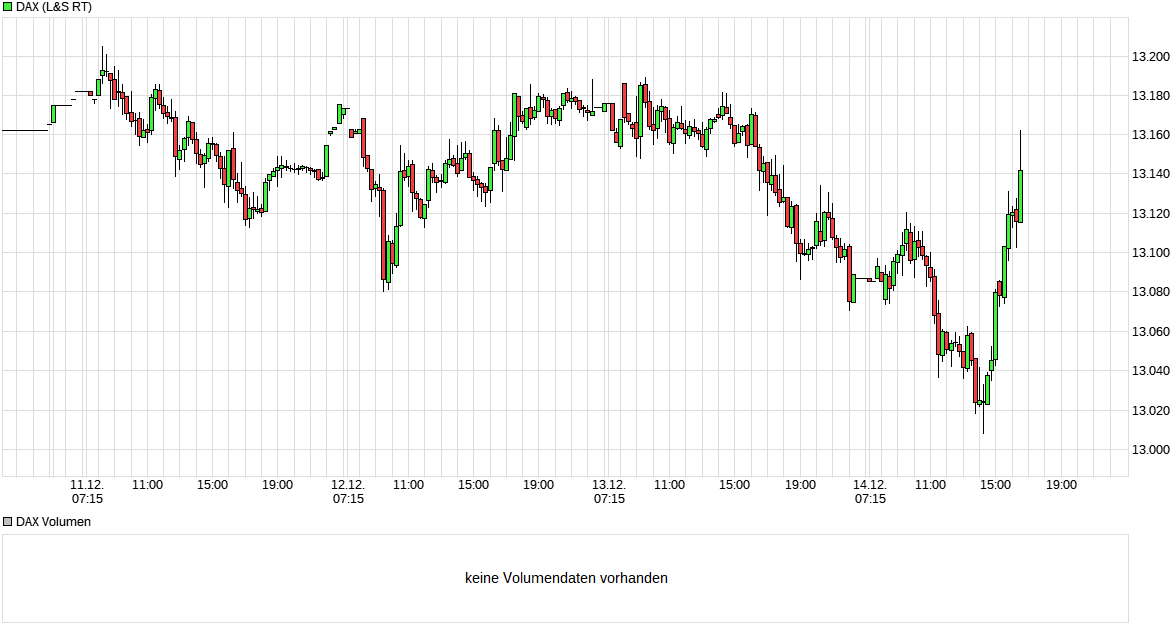
Task: Click the 13.080 price axis label
Action: click(x=1150, y=291)
